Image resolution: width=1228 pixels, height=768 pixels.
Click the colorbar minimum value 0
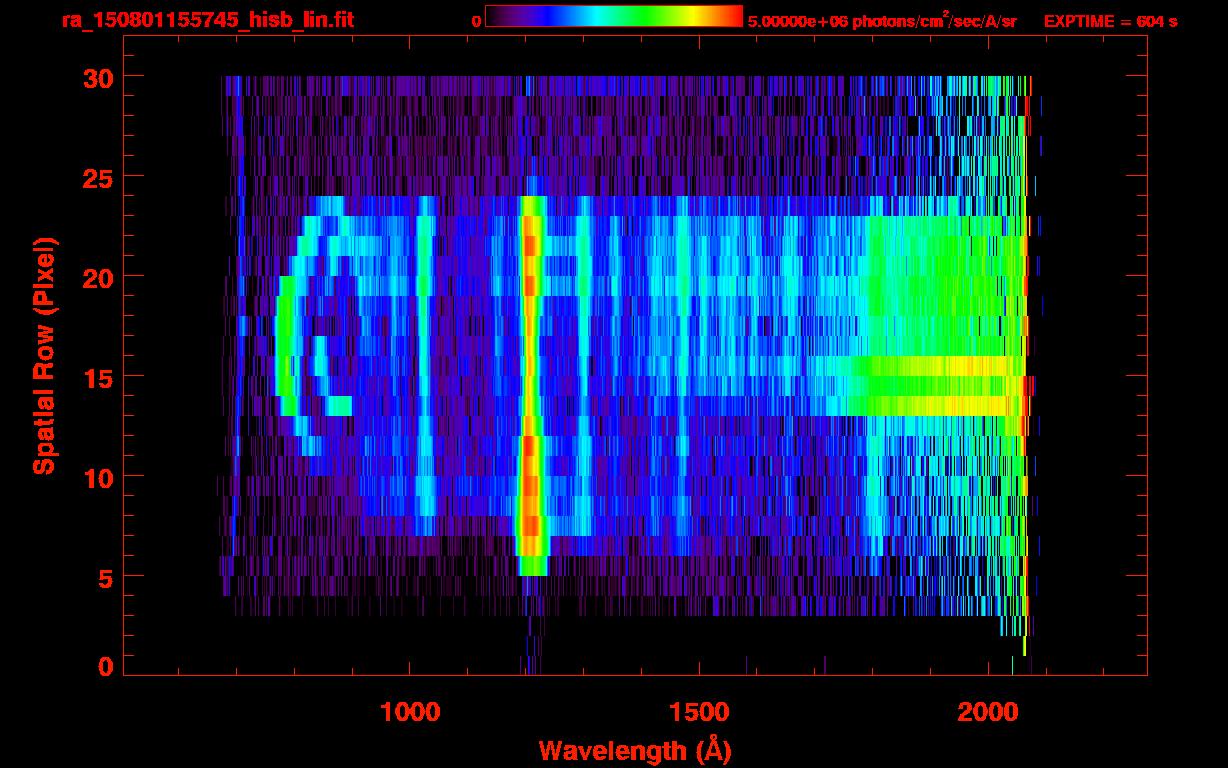tap(476, 21)
